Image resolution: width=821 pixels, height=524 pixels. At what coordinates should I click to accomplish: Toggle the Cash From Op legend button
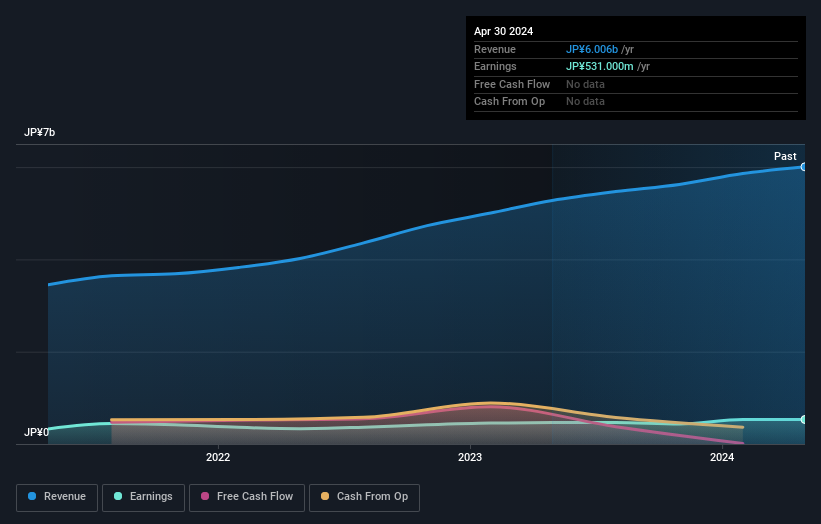click(364, 497)
